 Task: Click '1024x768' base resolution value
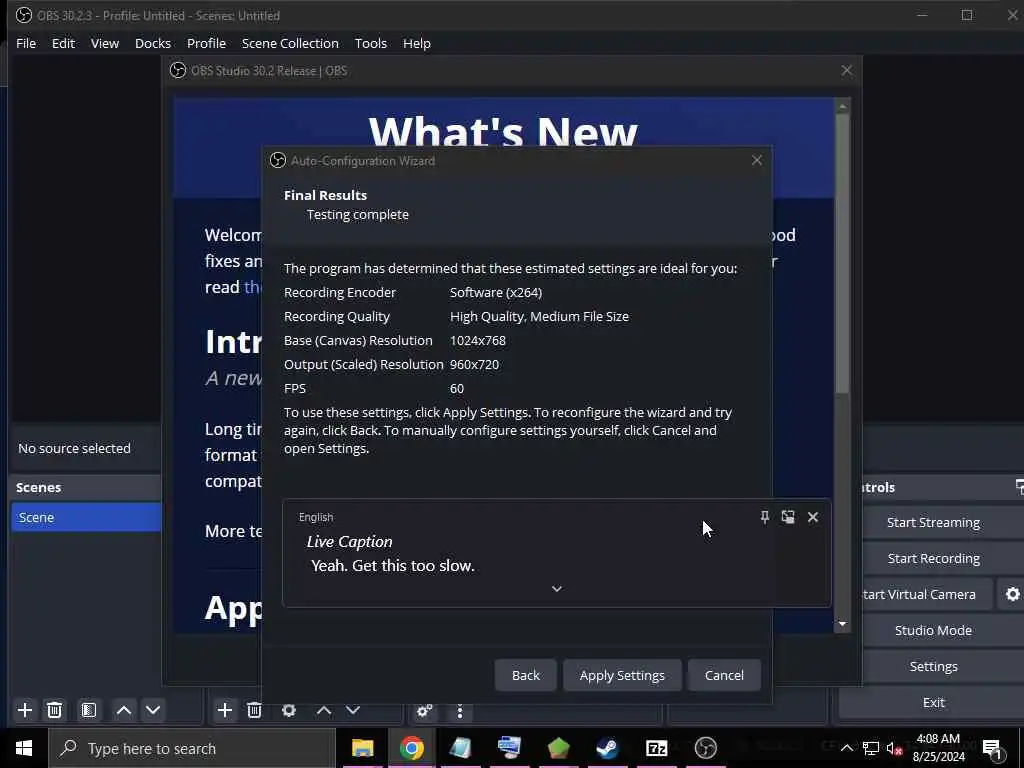pyautogui.click(x=477, y=340)
